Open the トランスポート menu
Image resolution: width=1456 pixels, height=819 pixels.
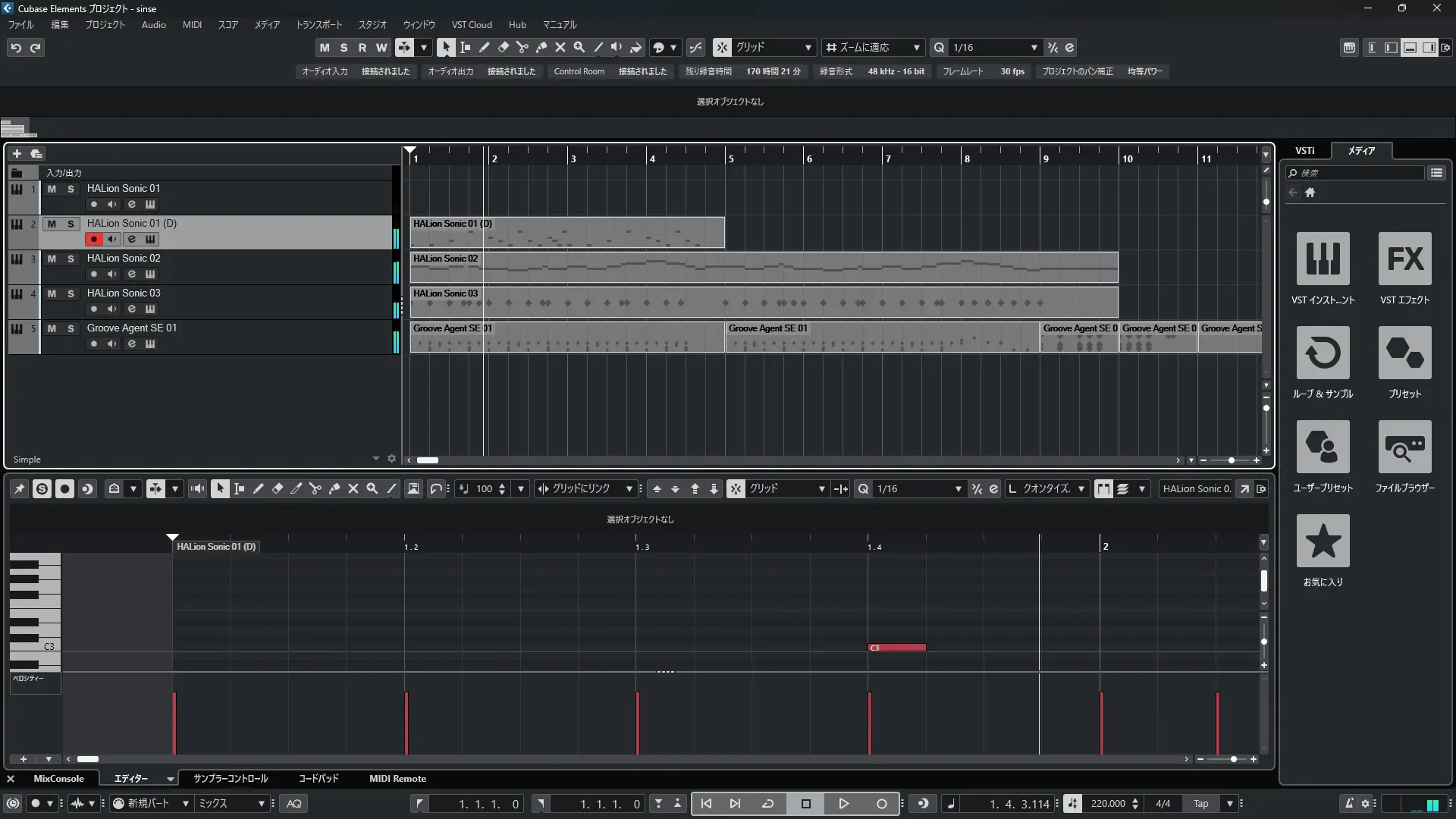(318, 25)
